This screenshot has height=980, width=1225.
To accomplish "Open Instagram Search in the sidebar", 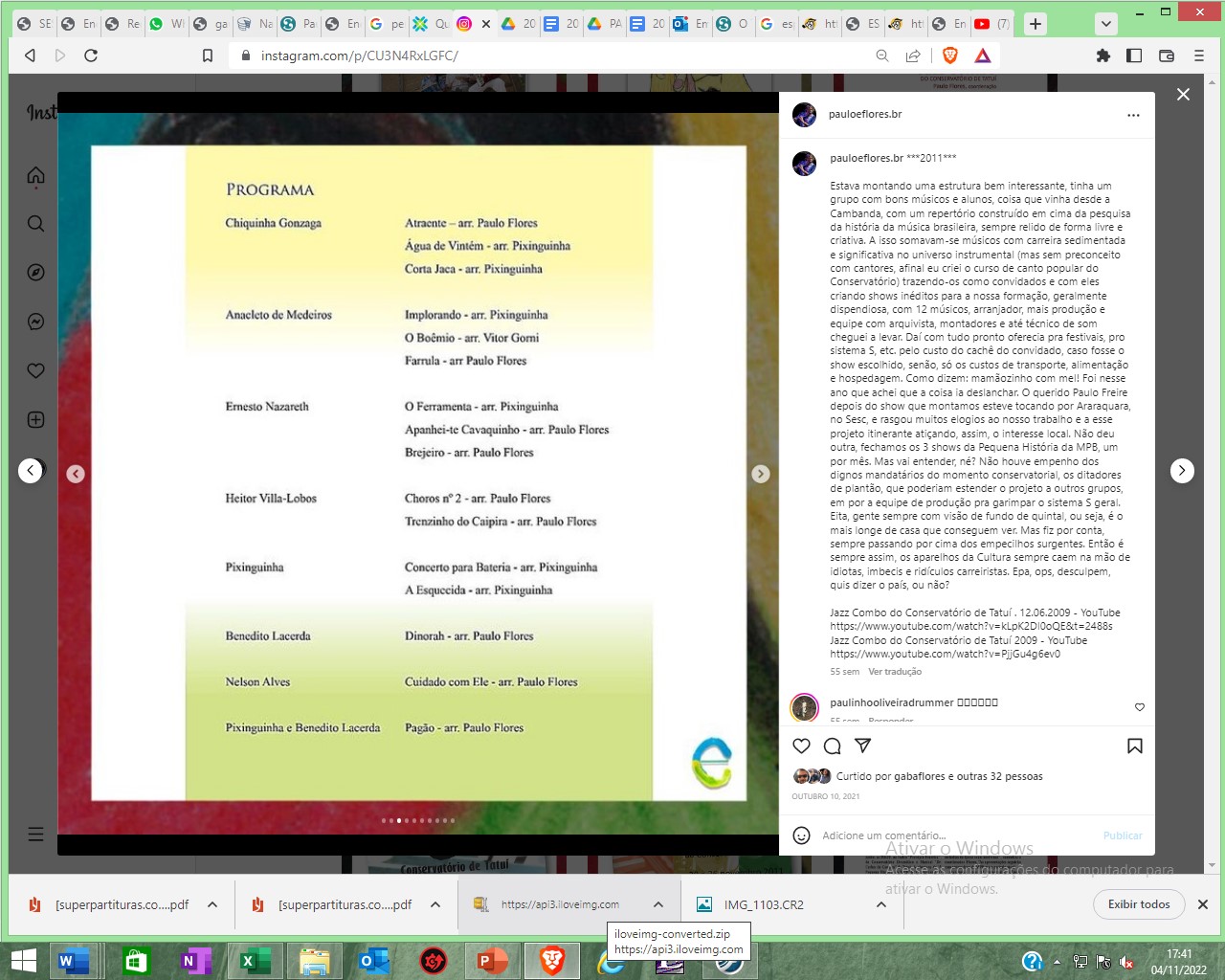I will pos(36,224).
